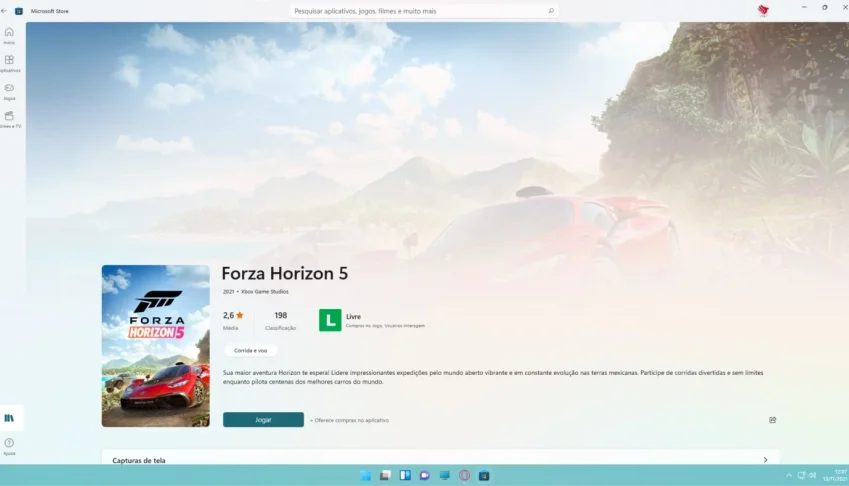Open the Chat taskbar icon
The height and width of the screenshot is (486, 849).
424,476
